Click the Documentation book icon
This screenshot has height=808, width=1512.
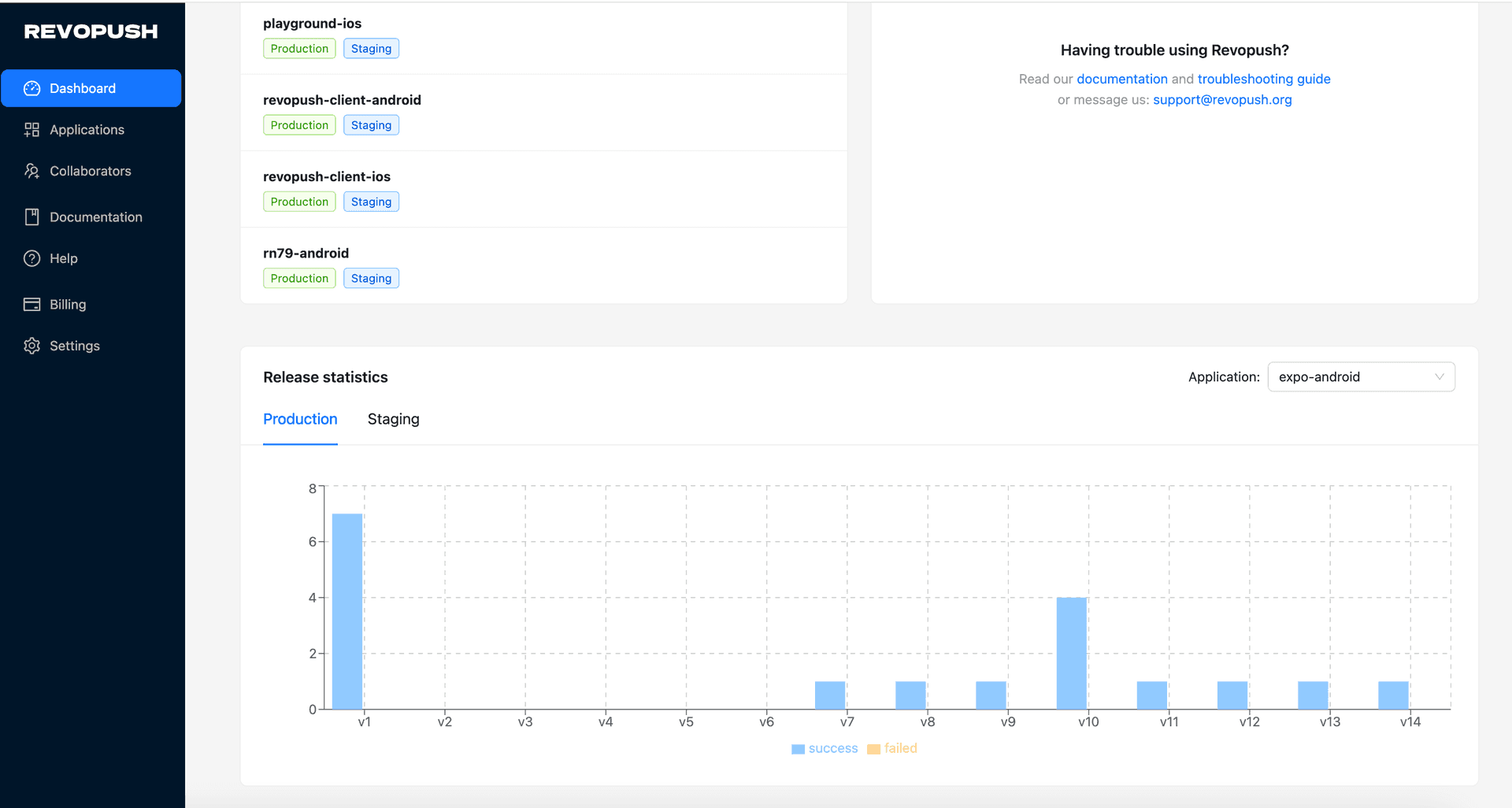(31, 217)
